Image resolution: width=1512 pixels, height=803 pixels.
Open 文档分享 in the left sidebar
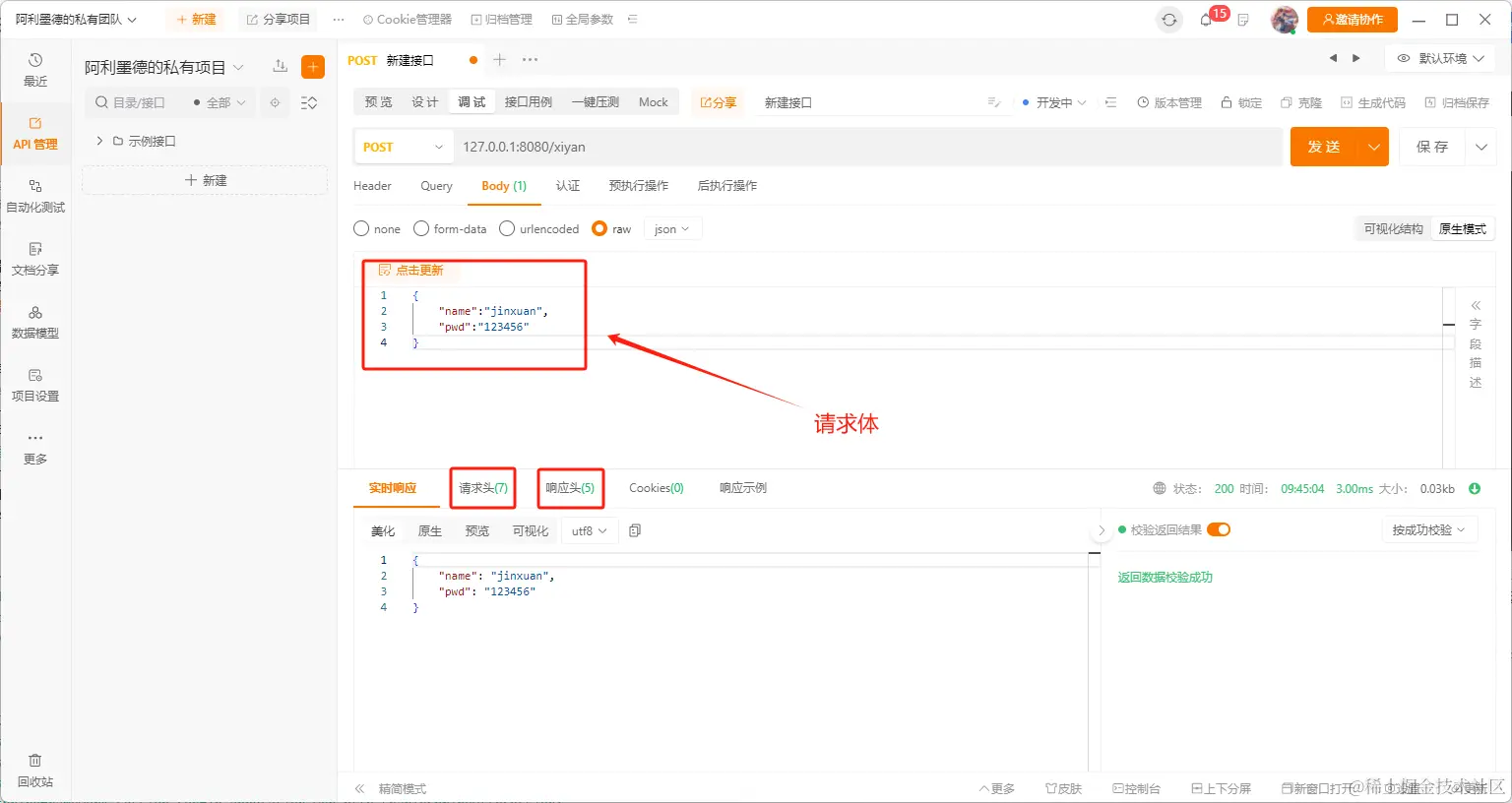(x=35, y=259)
